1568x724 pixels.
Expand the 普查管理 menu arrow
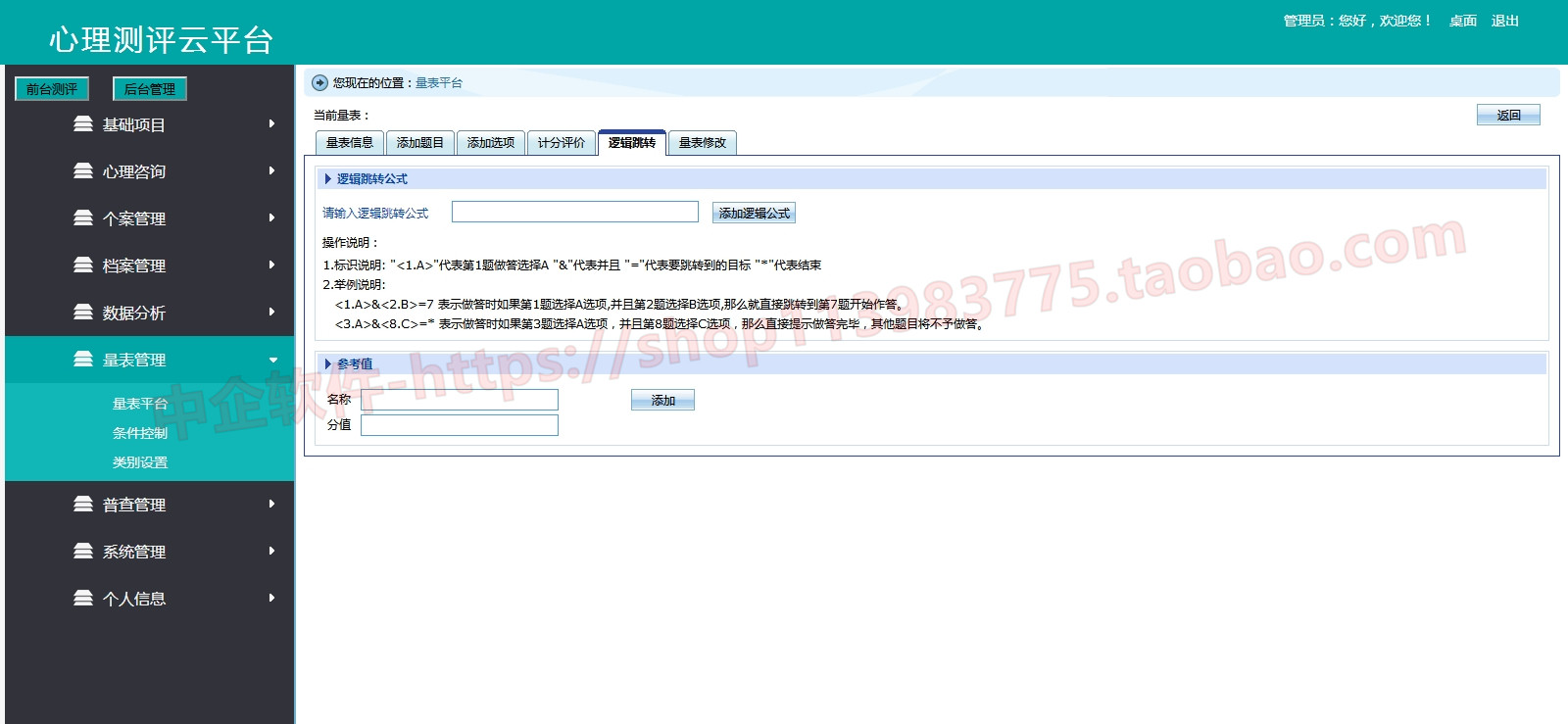point(271,505)
